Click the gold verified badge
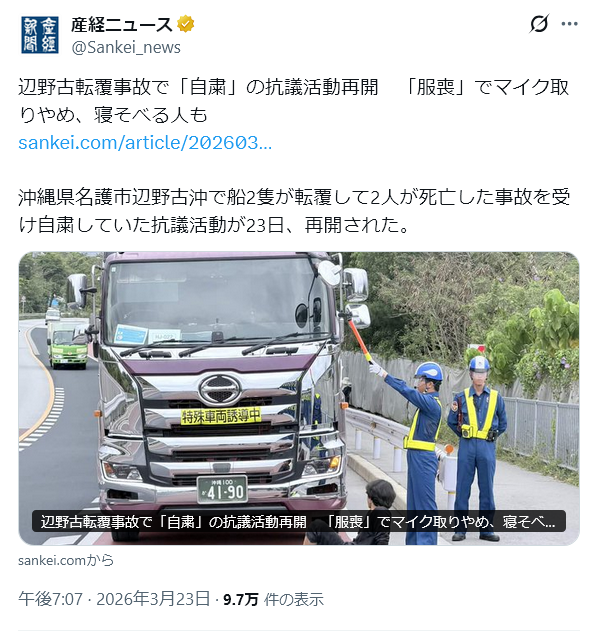This screenshot has width=598, height=631. coord(186,25)
